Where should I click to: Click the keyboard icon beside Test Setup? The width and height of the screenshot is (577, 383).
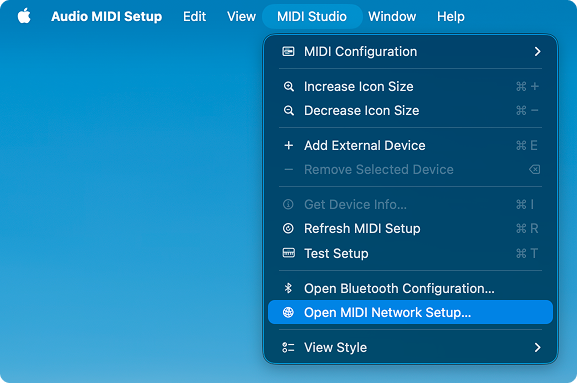tap(288, 253)
